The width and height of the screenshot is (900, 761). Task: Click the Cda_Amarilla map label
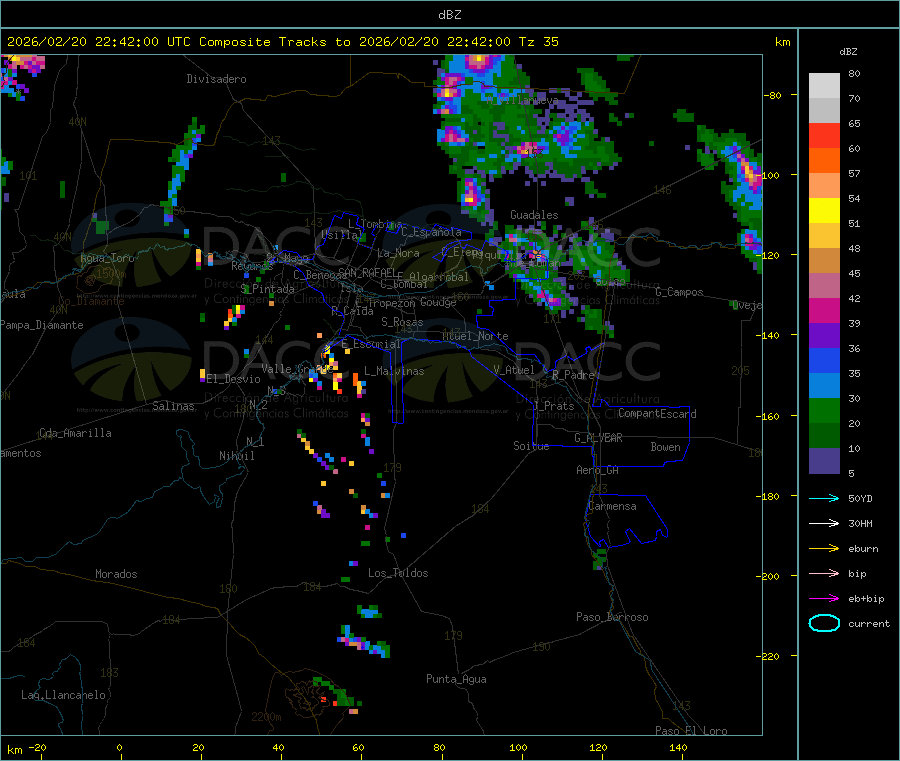75,433
